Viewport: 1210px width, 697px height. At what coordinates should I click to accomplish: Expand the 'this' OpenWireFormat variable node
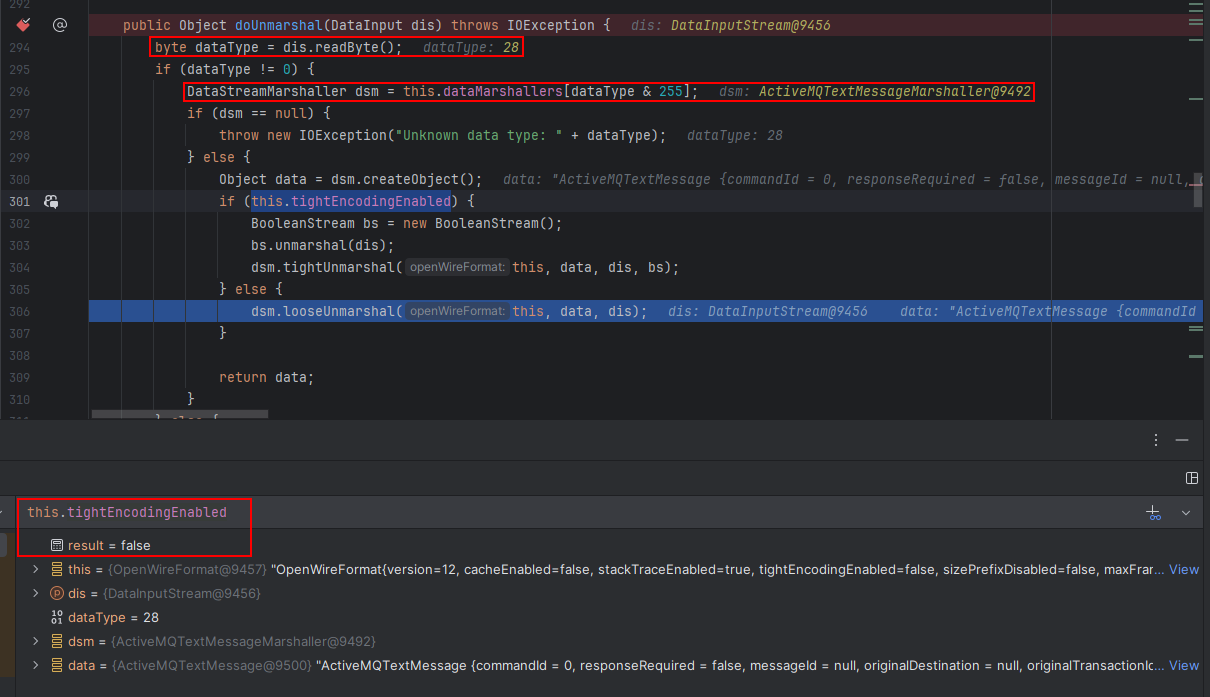point(36,569)
